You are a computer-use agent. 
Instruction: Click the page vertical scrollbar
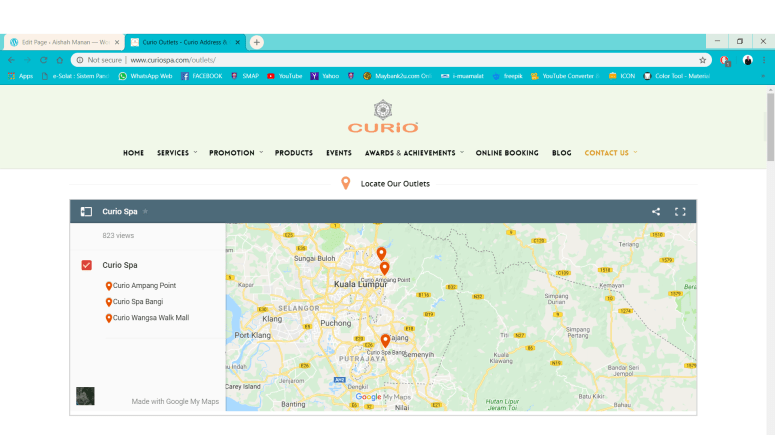click(x=771, y=127)
